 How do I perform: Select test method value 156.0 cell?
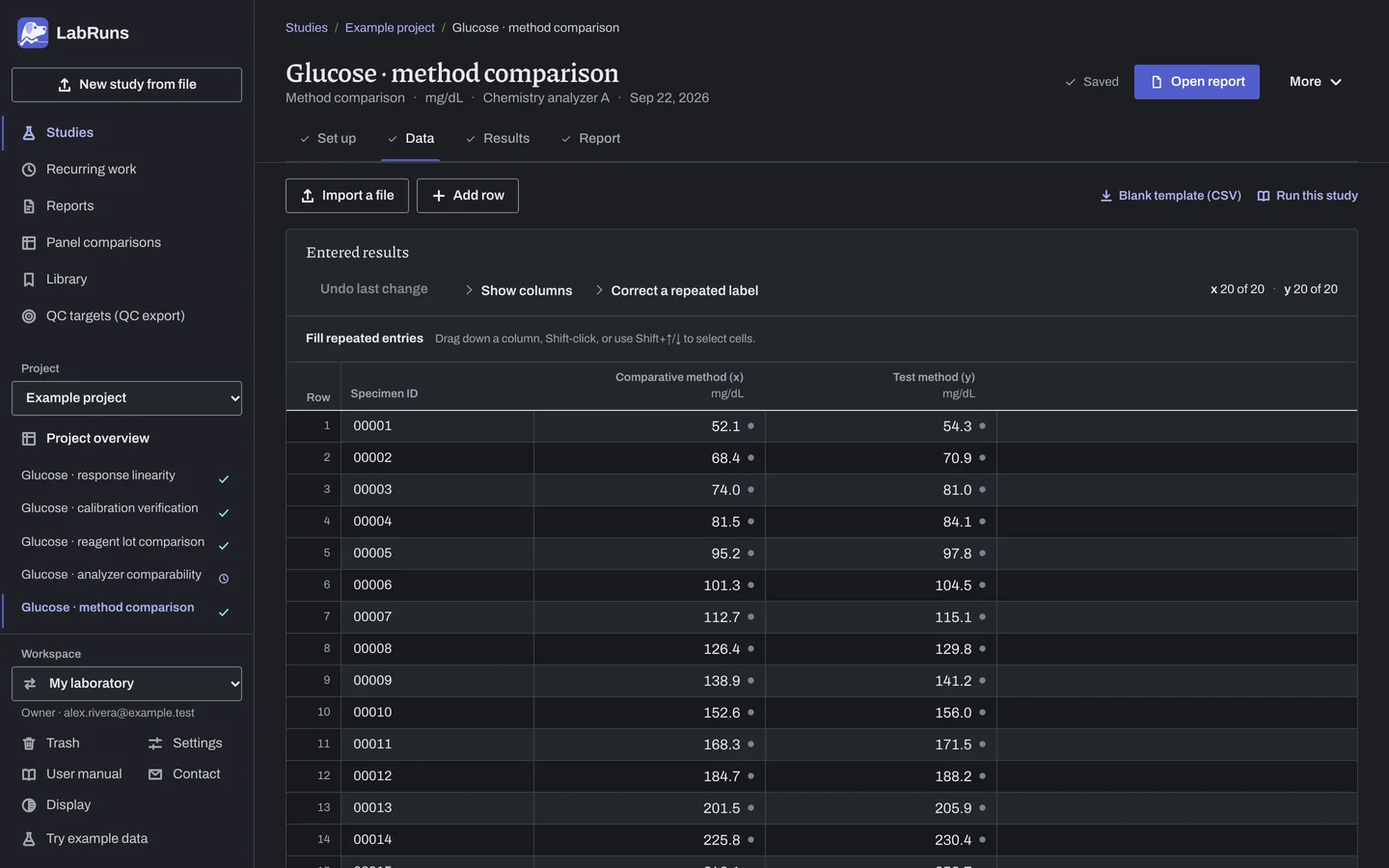tap(881, 713)
